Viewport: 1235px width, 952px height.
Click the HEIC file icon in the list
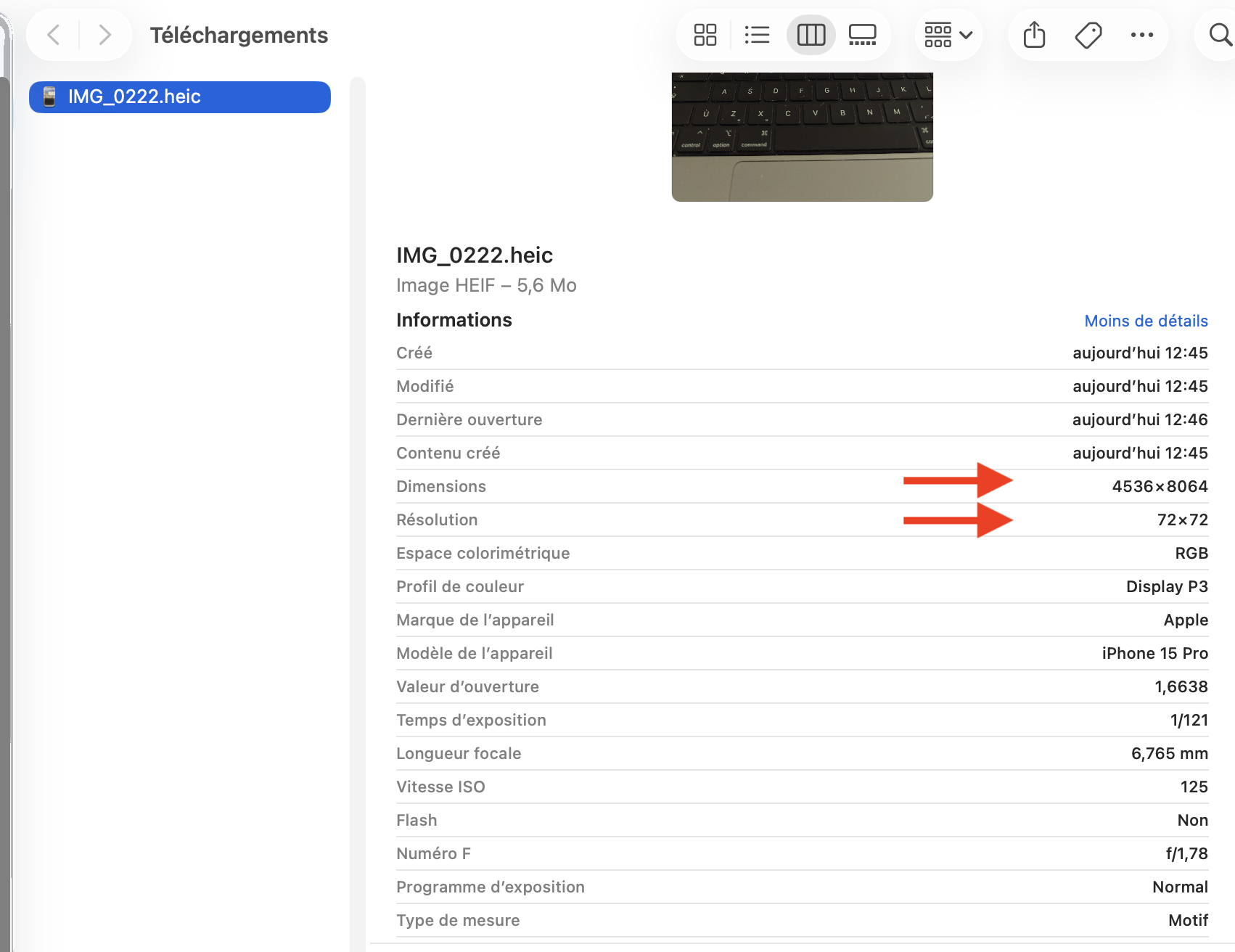tap(49, 97)
